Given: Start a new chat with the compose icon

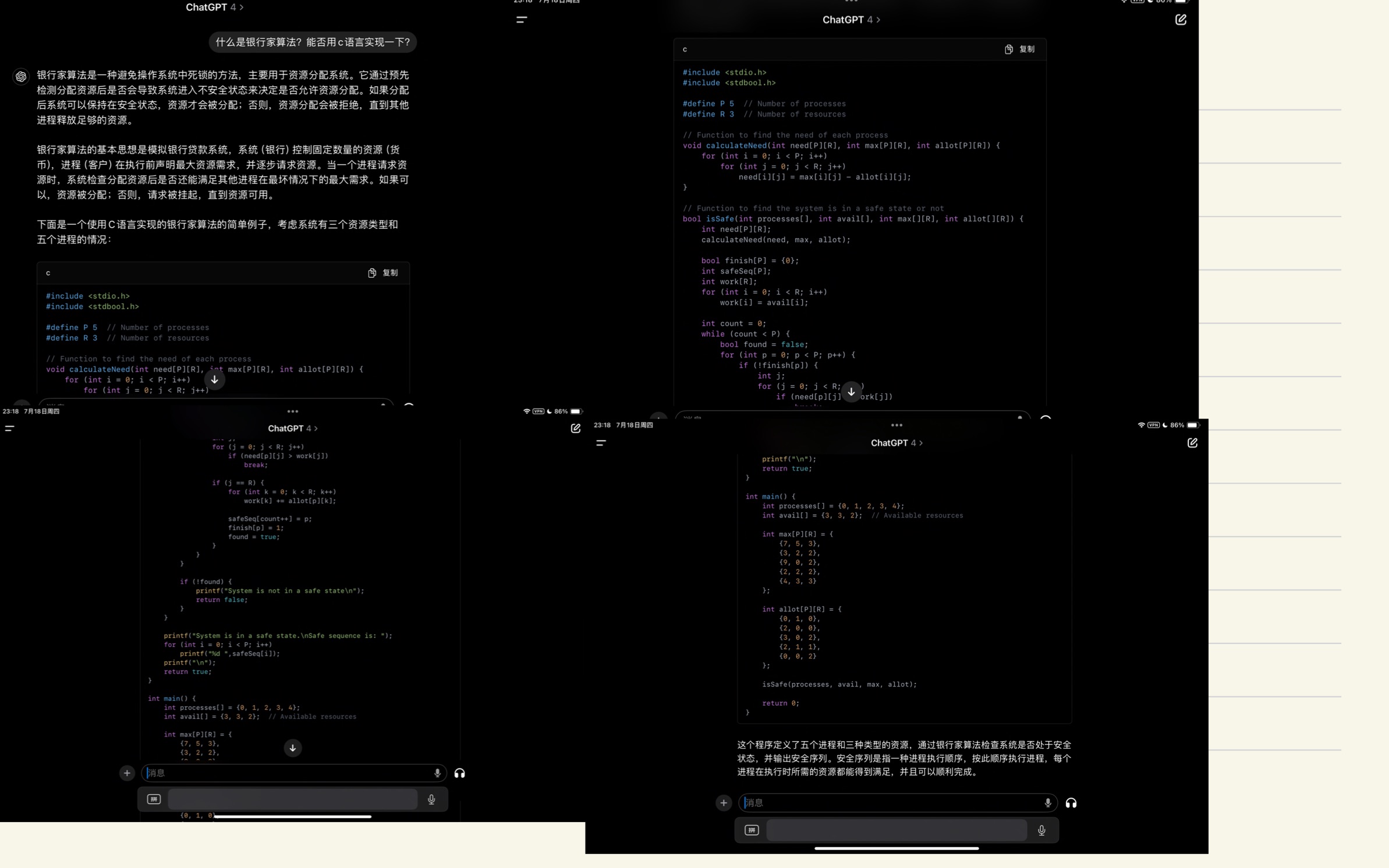Looking at the screenshot, I should tap(1181, 19).
